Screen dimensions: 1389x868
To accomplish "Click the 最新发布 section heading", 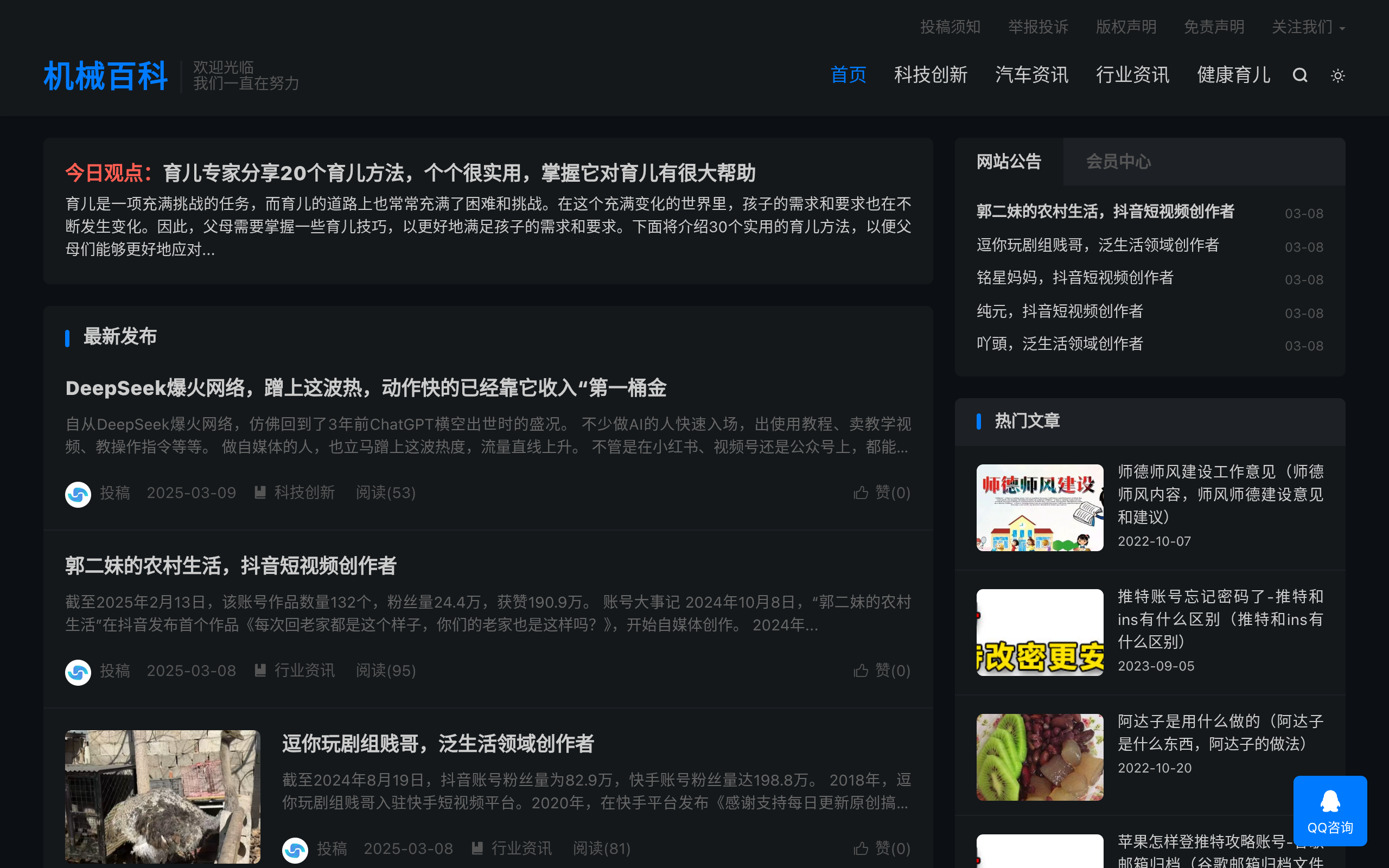I will click(x=120, y=337).
